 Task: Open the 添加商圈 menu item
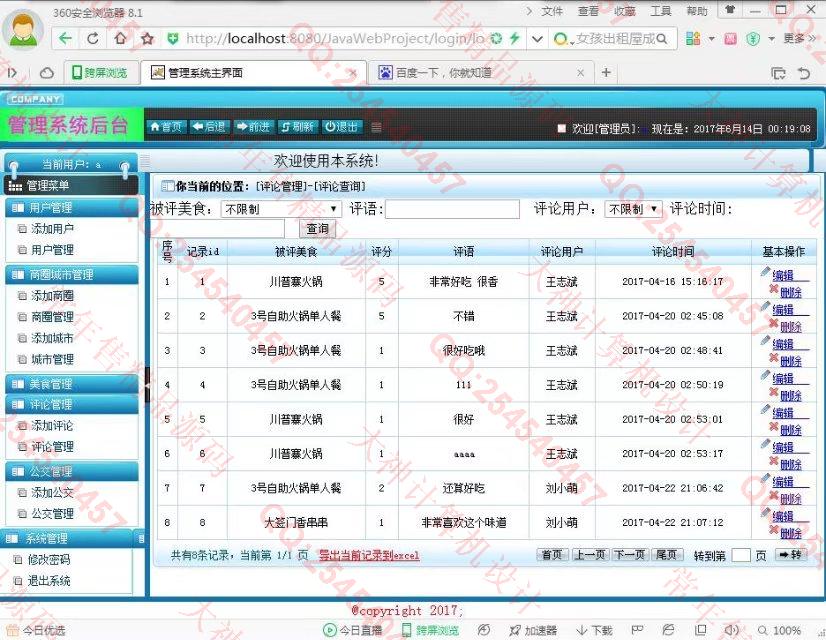pyautogui.click(x=52, y=296)
